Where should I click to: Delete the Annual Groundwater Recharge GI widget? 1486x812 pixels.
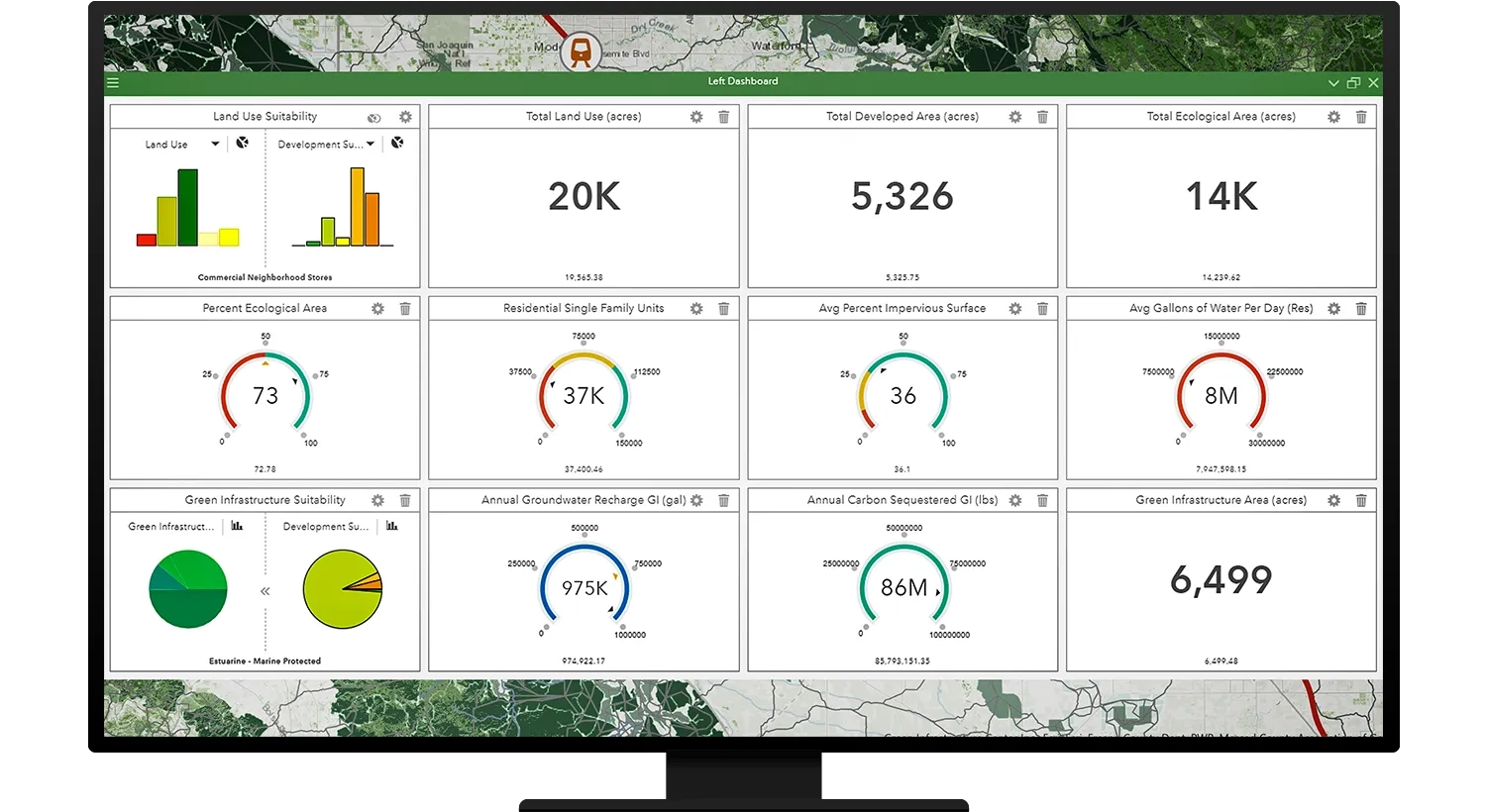[x=724, y=501]
